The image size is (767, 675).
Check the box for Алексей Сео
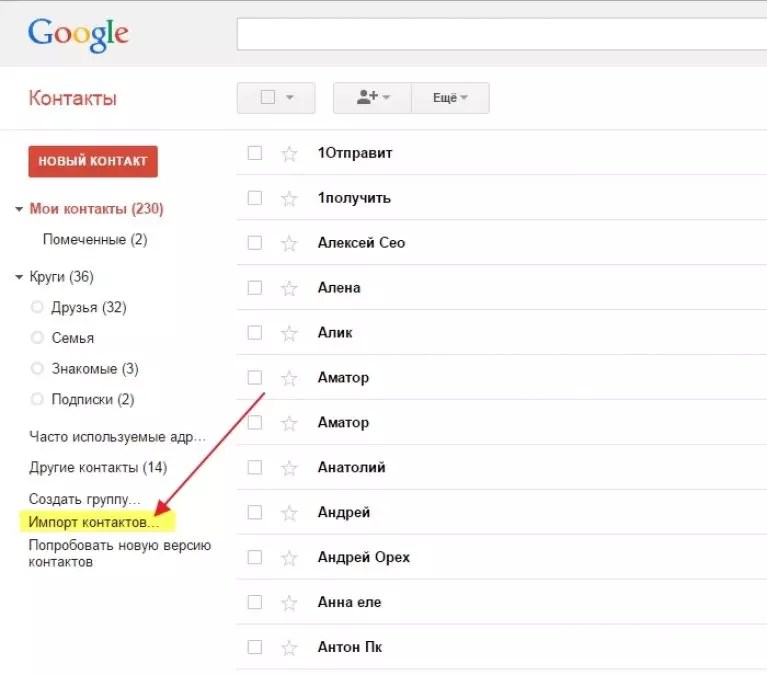pos(255,243)
